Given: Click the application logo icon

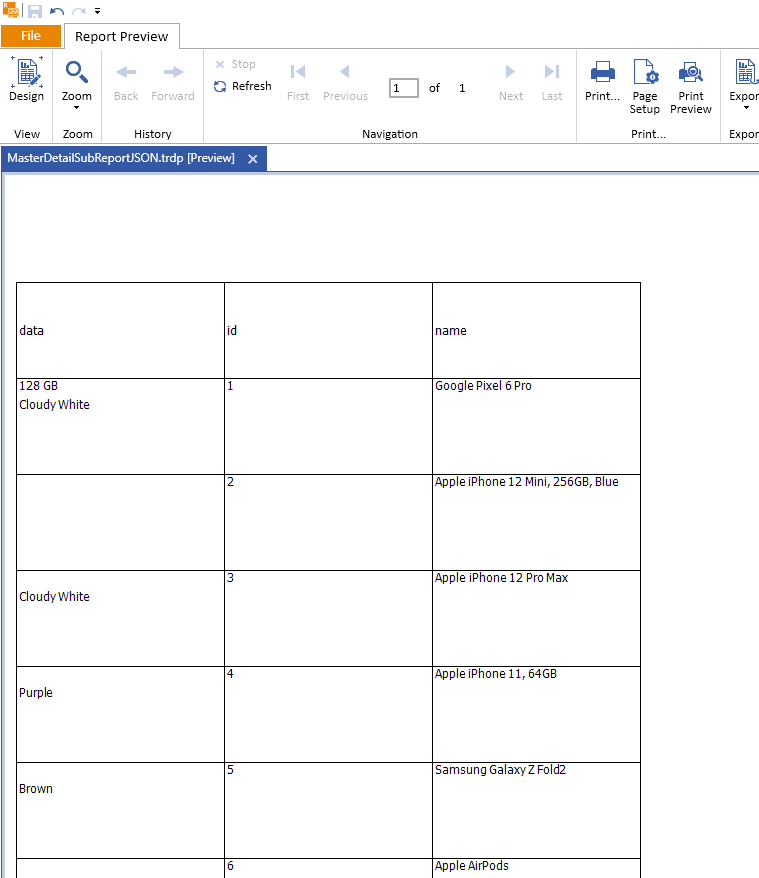Looking at the screenshot, I should (11, 10).
